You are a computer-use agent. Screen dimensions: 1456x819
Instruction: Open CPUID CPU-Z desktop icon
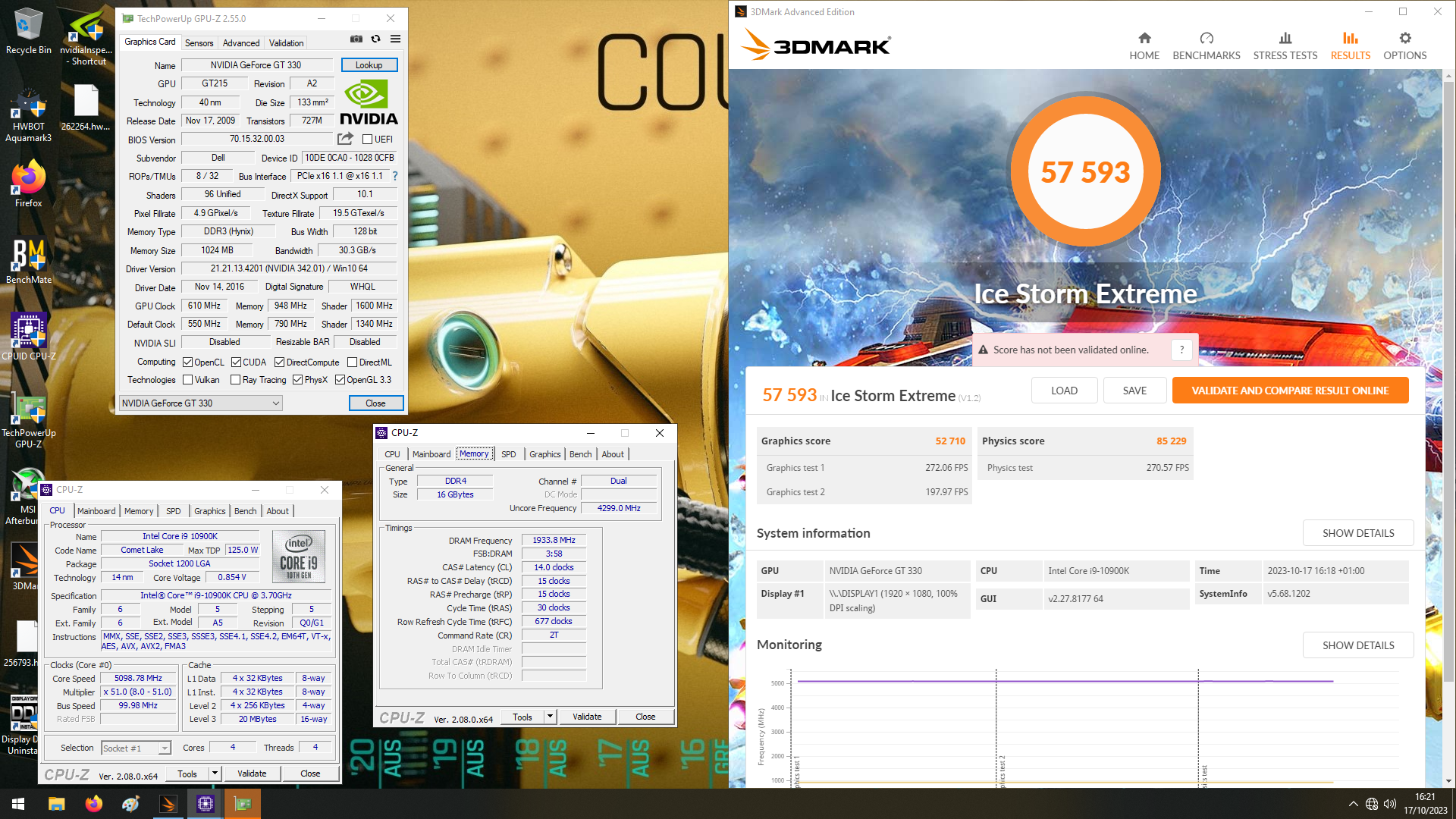[x=28, y=336]
